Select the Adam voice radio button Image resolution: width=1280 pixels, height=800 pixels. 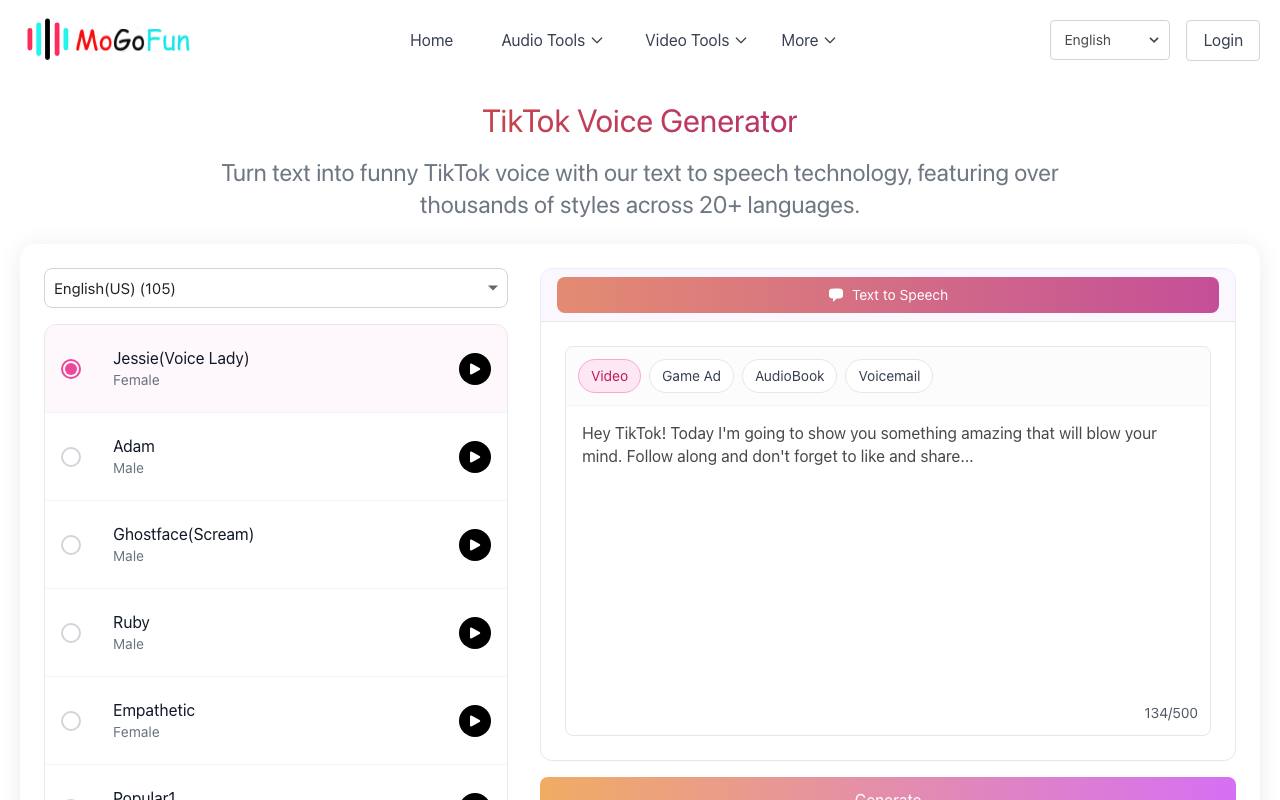point(71,457)
